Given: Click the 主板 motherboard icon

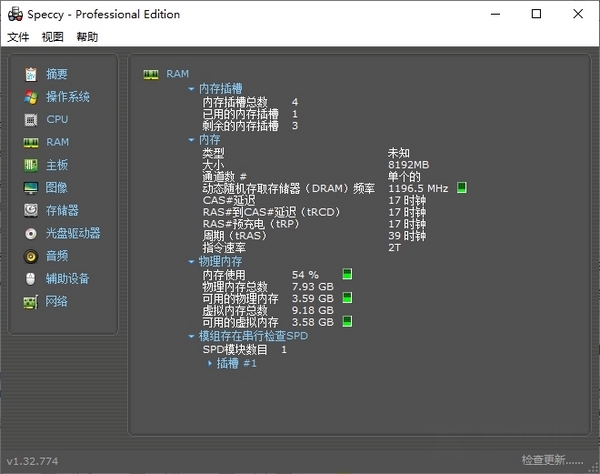Looking at the screenshot, I should pyautogui.click(x=31, y=165).
